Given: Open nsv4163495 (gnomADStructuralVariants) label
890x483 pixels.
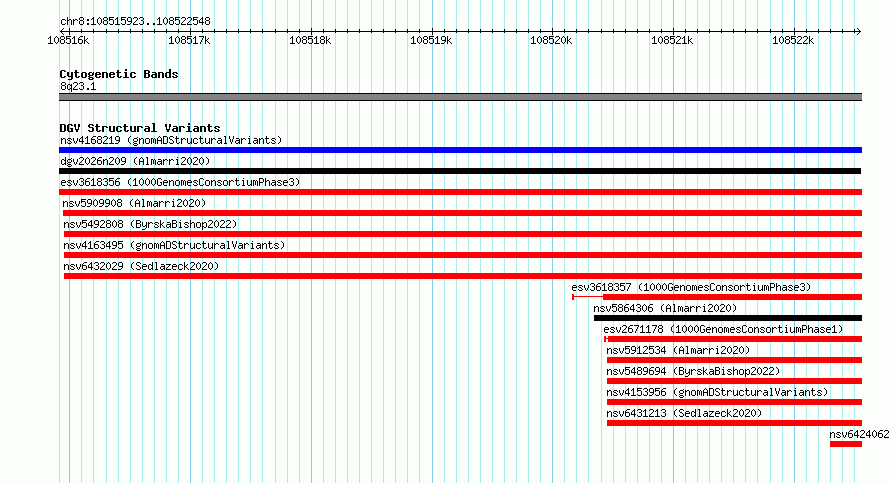Looking at the screenshot, I should point(174,245).
